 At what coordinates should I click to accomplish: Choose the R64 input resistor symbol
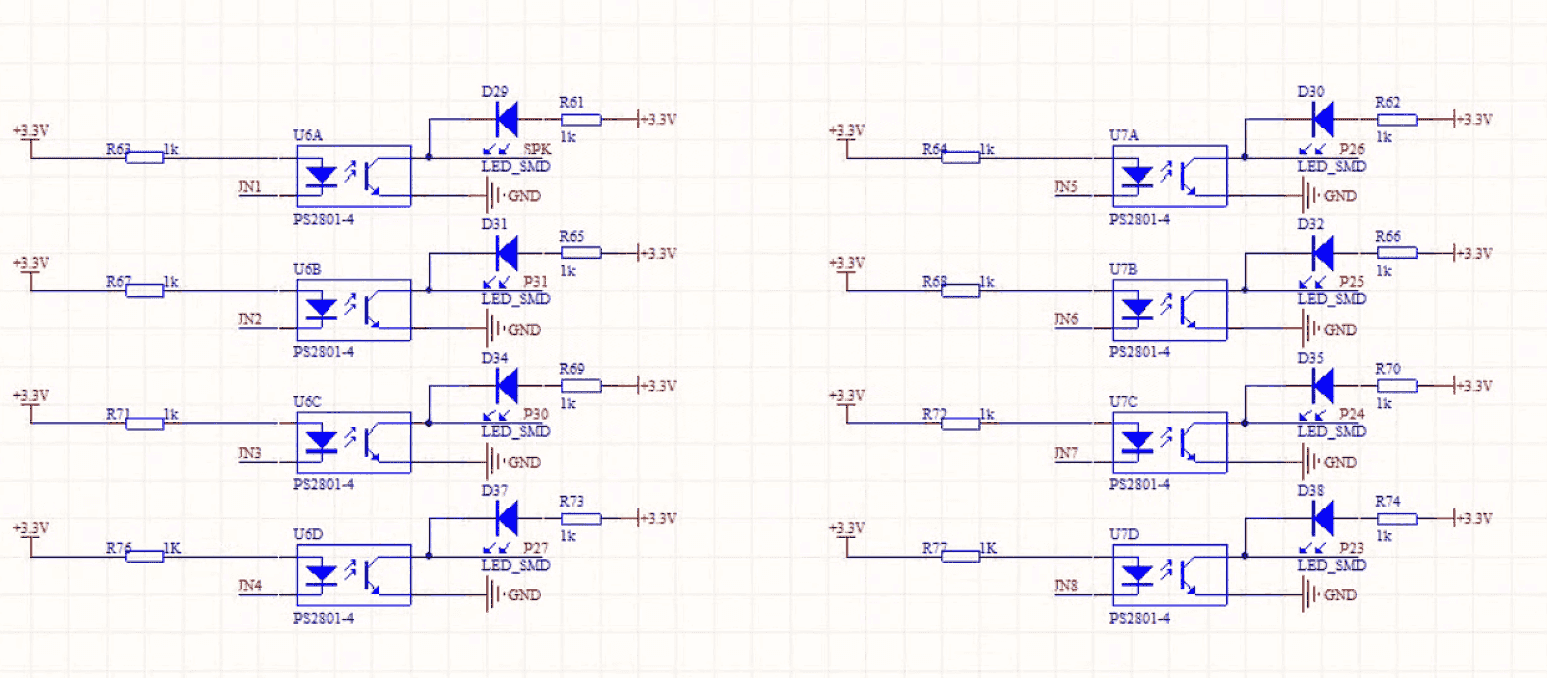[x=961, y=157]
